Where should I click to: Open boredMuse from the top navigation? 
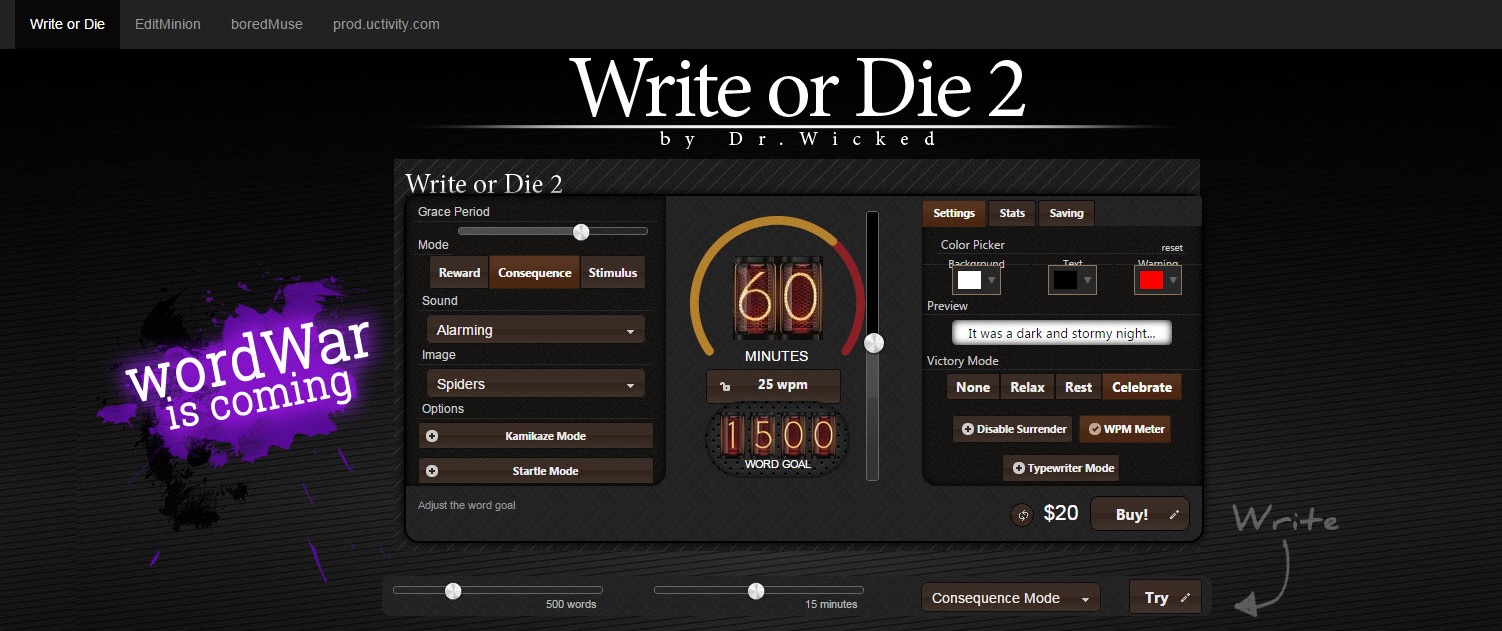pyautogui.click(x=267, y=24)
